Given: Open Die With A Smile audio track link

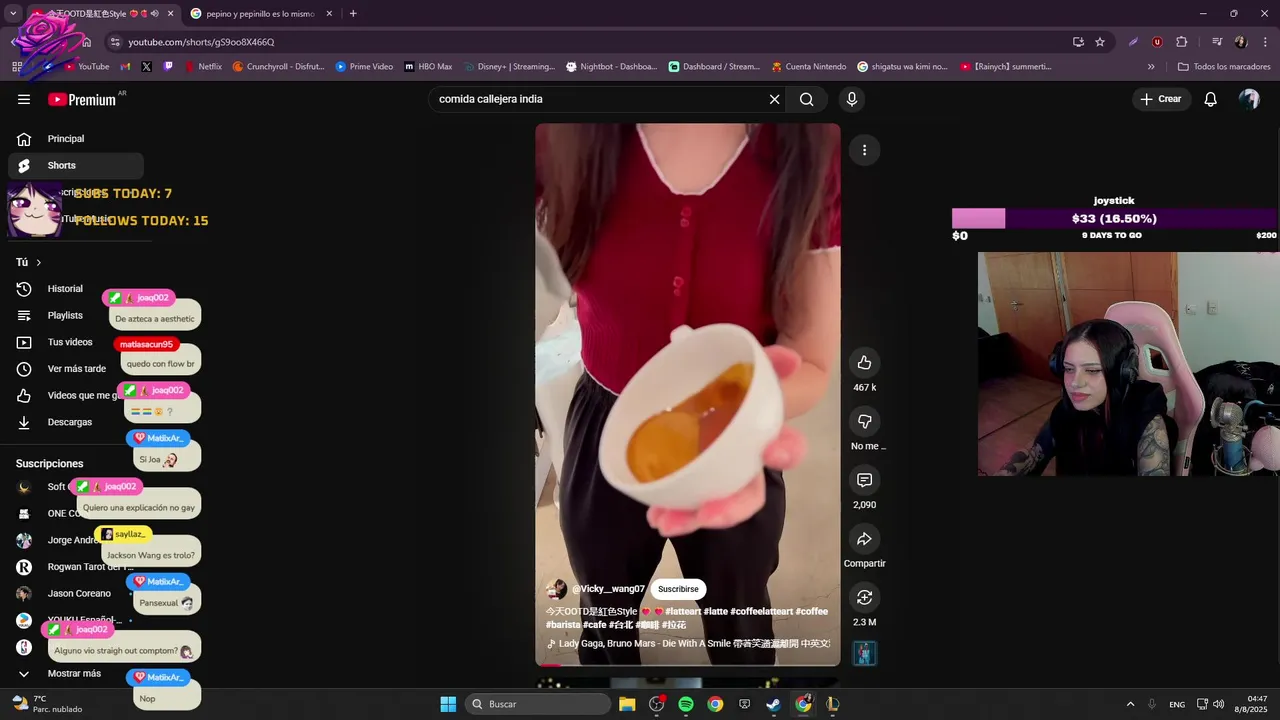Looking at the screenshot, I should tap(688, 643).
